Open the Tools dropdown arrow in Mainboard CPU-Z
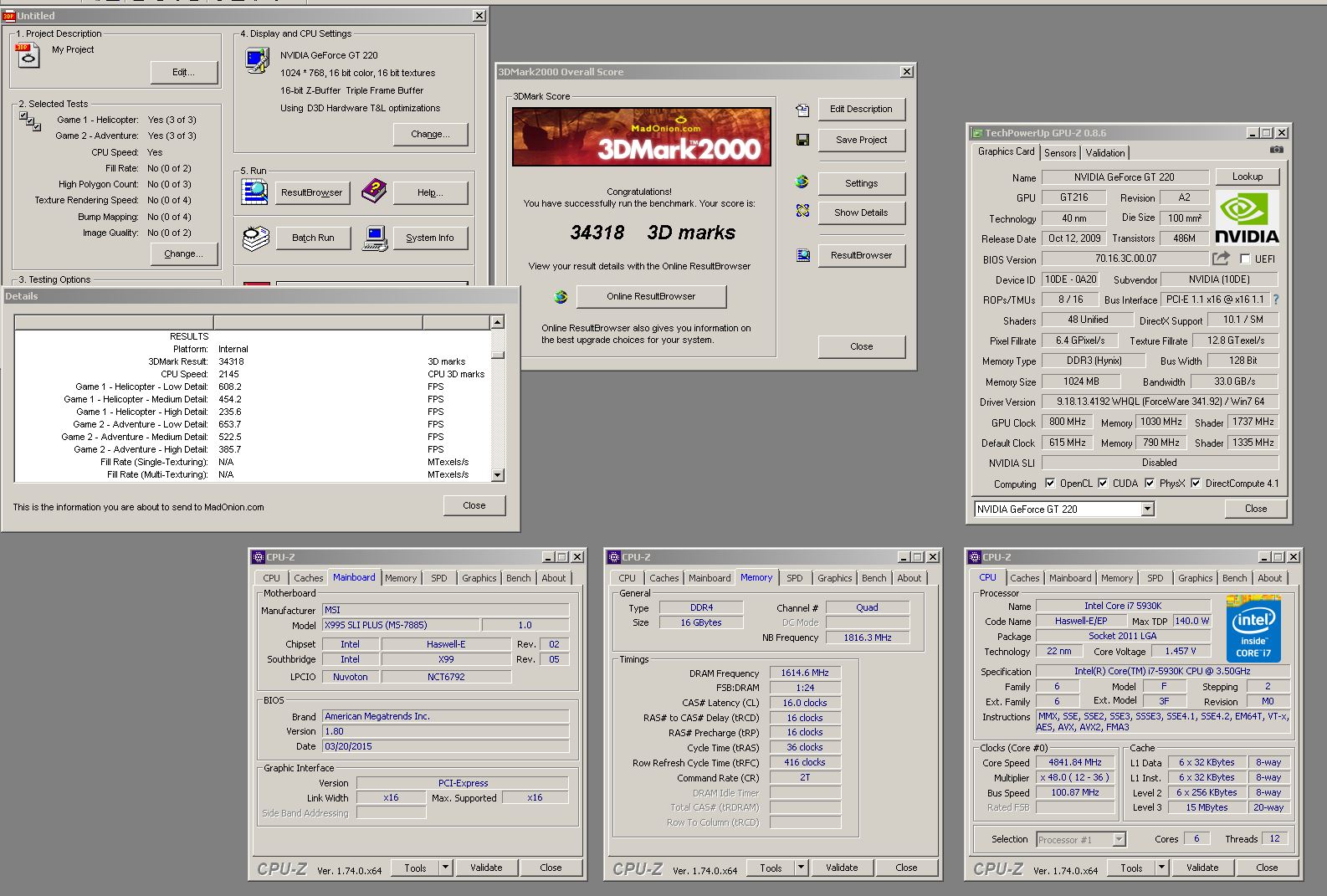This screenshot has width=1327, height=896. coord(445,868)
